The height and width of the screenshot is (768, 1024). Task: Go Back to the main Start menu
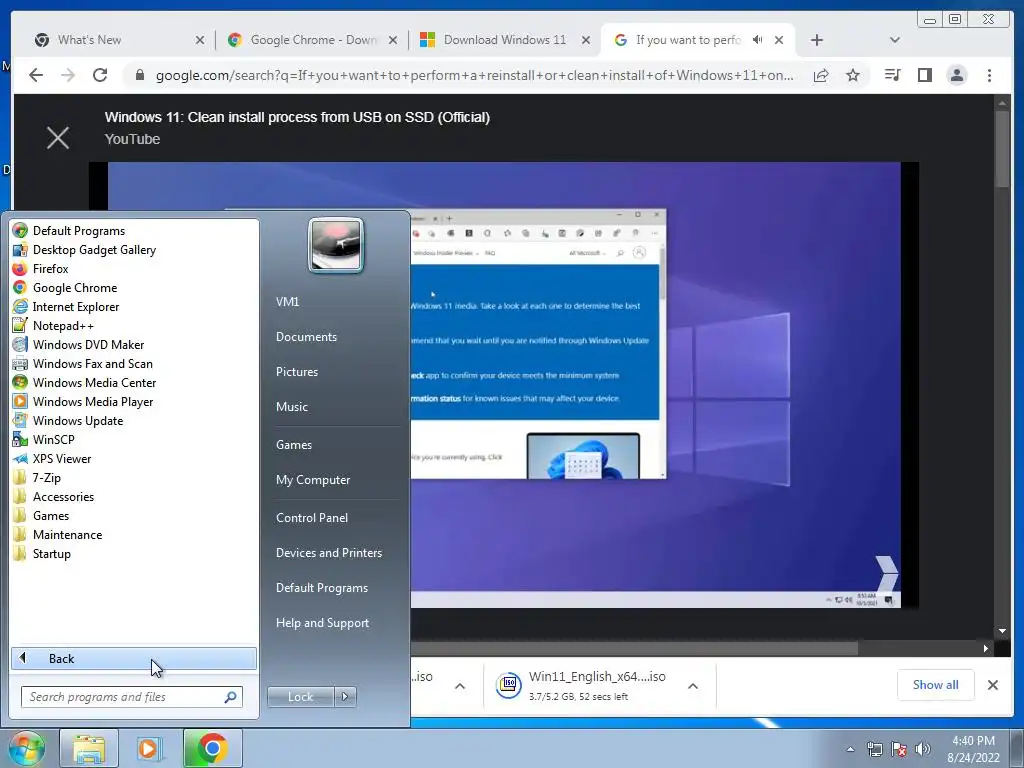134,658
